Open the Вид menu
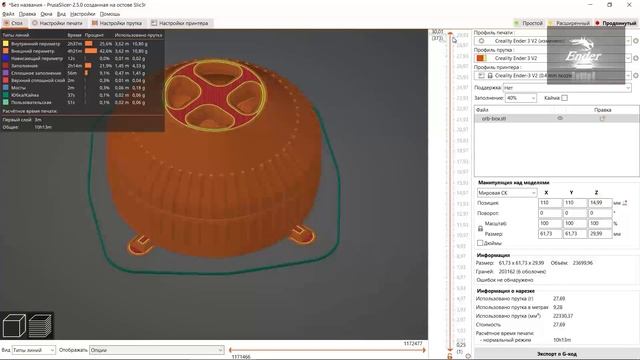 (x=61, y=14)
